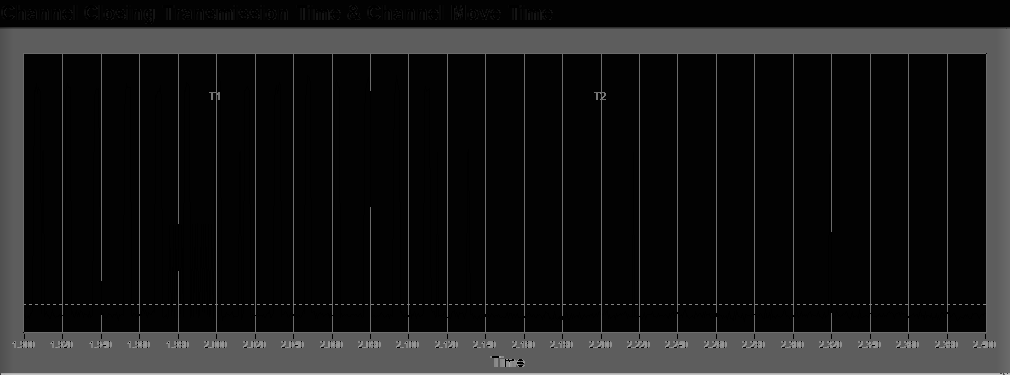Viewport: 1010px width, 375px height.
Task: Click the T2 marker label
Action: (600, 96)
